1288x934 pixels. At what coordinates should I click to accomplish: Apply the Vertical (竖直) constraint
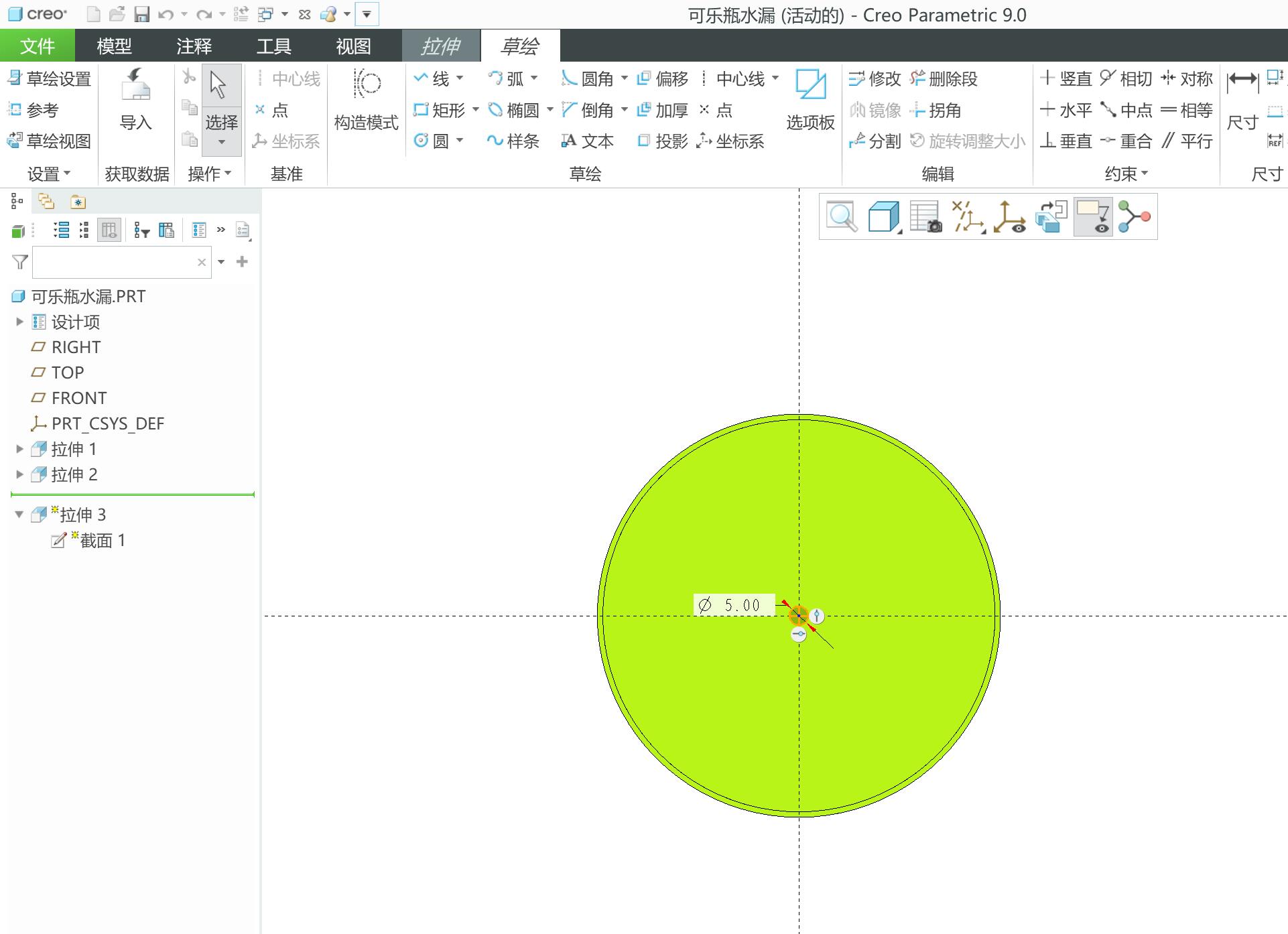point(1066,79)
